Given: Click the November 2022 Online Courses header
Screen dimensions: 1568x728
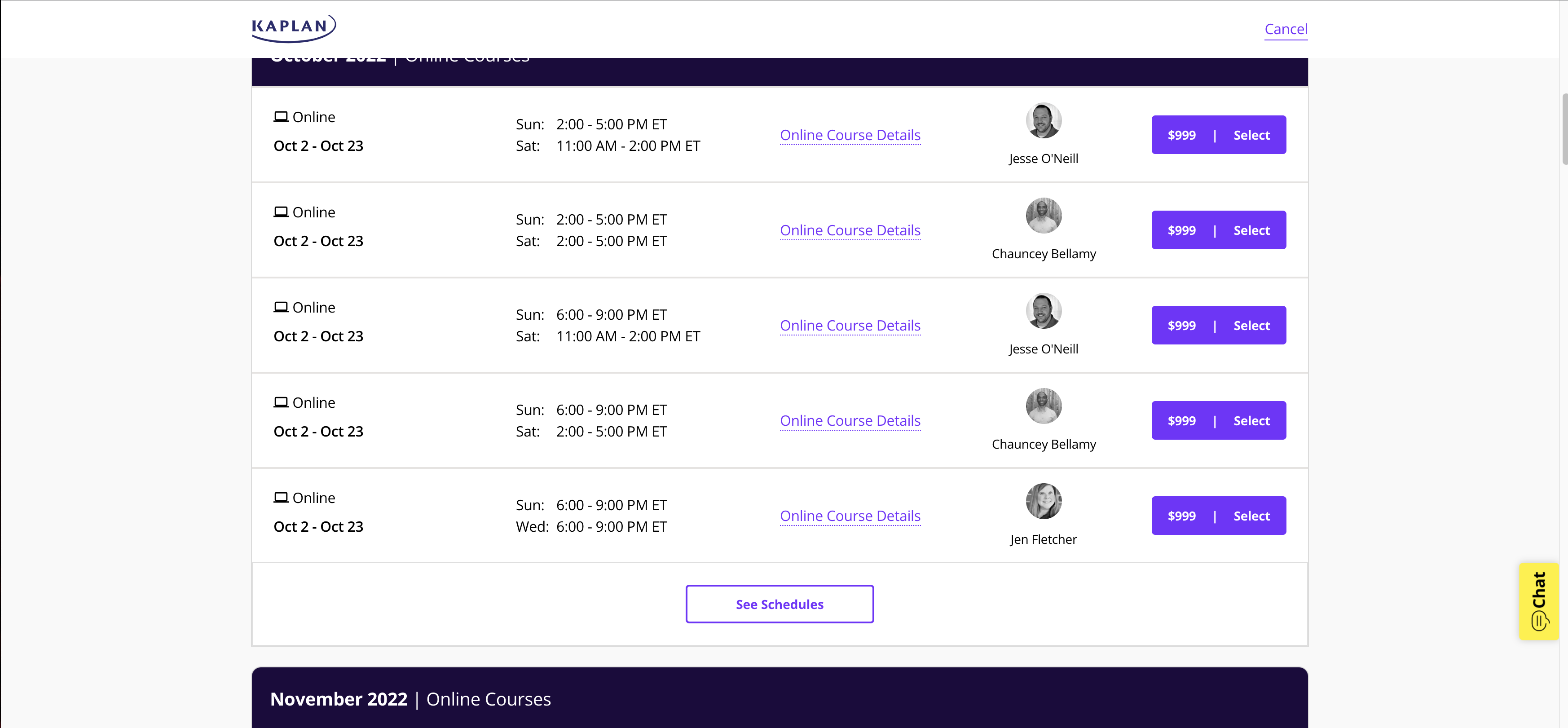Looking at the screenshot, I should [x=410, y=699].
